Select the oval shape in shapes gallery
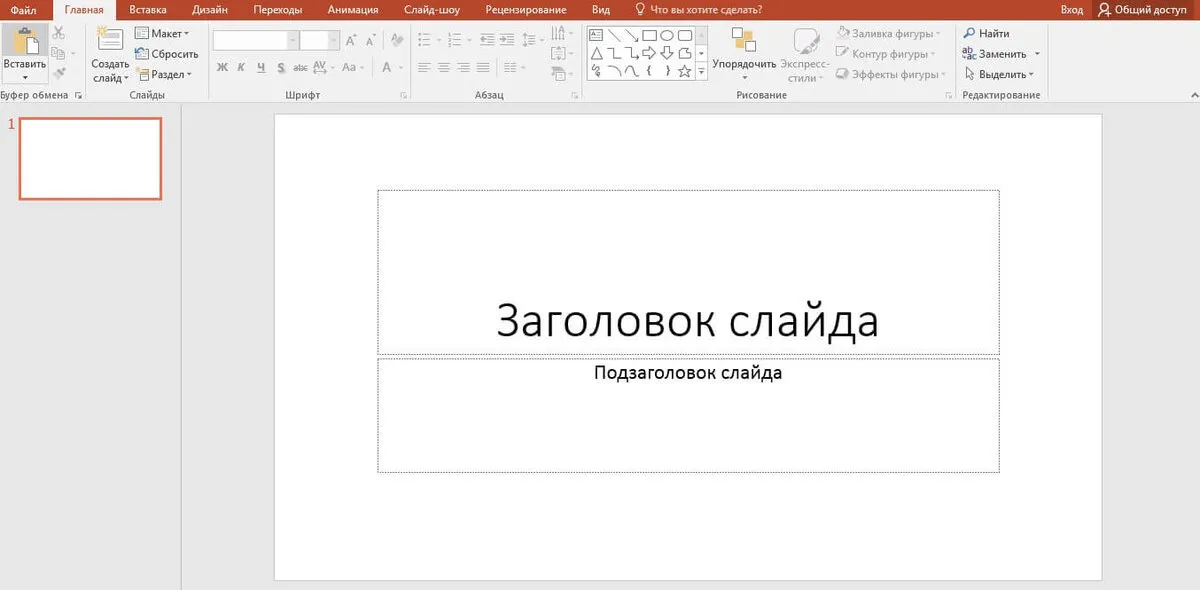 point(667,35)
